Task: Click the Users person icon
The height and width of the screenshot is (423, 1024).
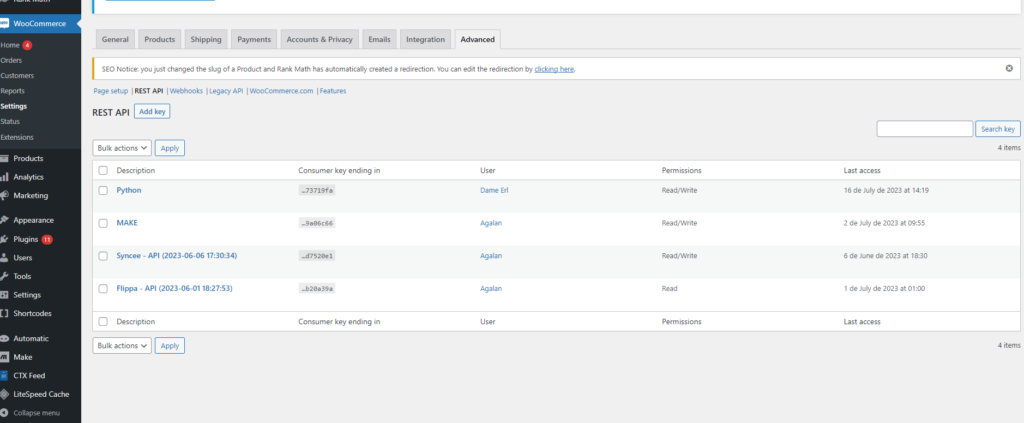Action: (x=4, y=258)
